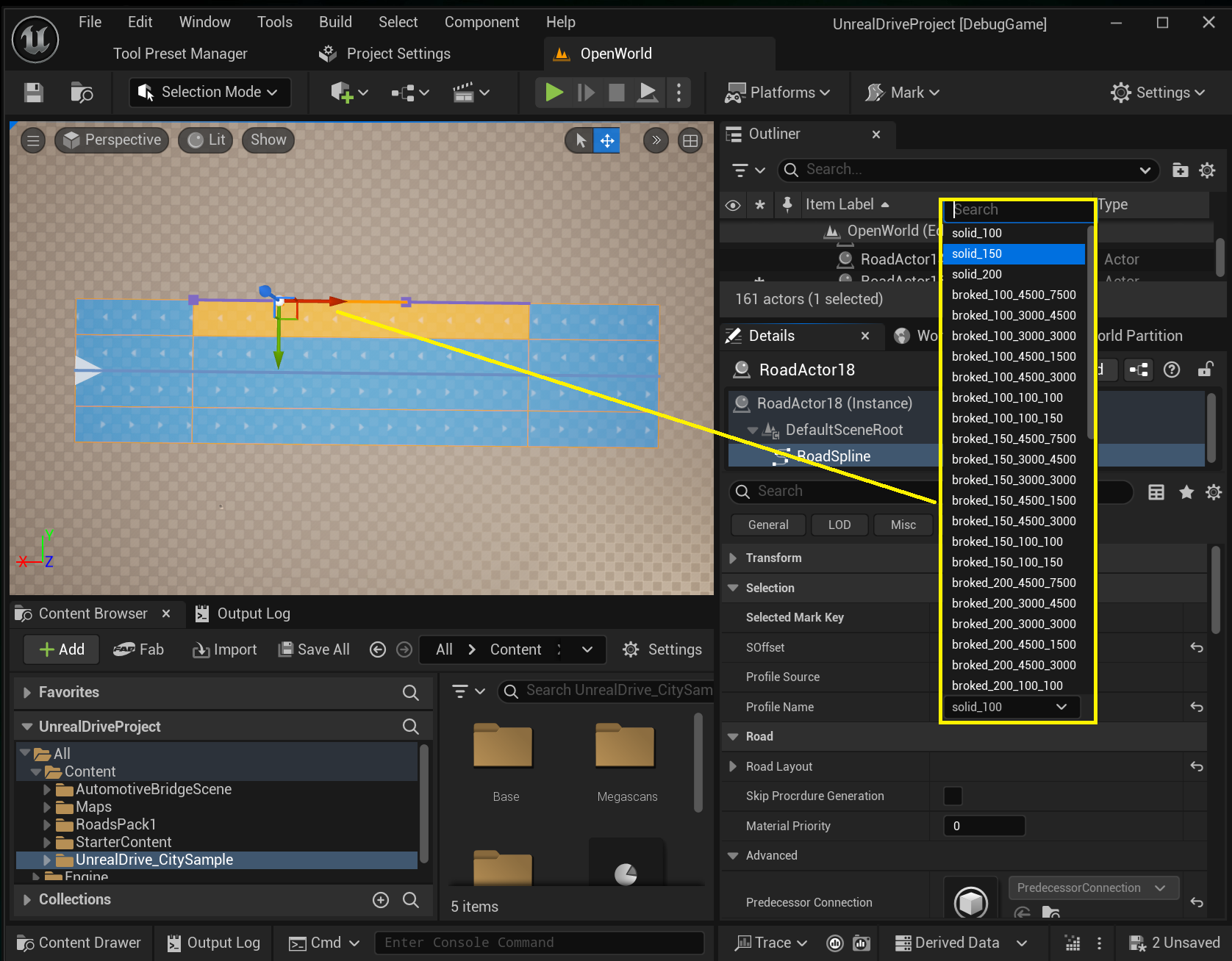Click the eject playback button
This screenshot has height=961, width=1232.
(648, 93)
